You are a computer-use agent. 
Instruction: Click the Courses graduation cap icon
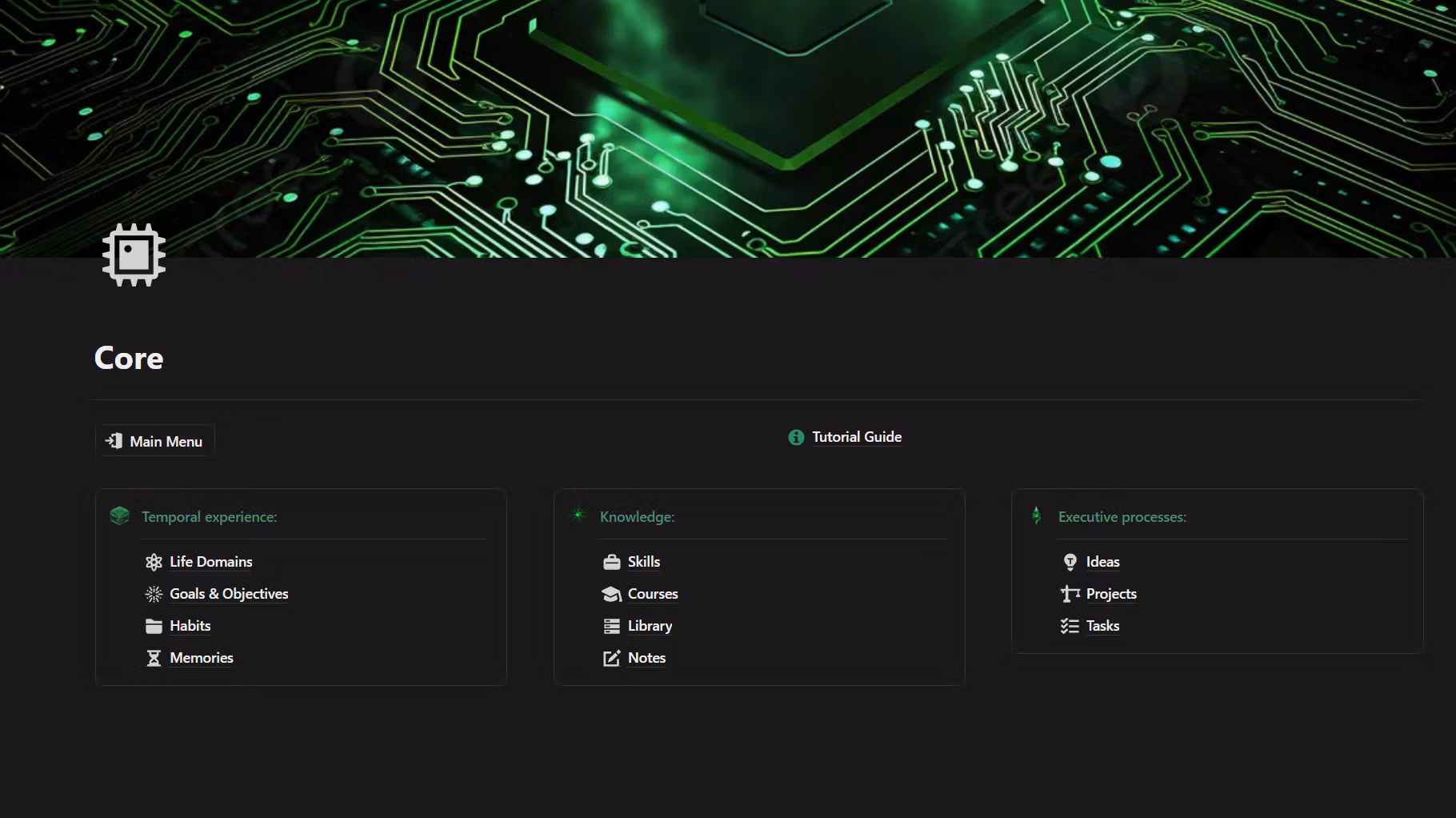tap(611, 594)
